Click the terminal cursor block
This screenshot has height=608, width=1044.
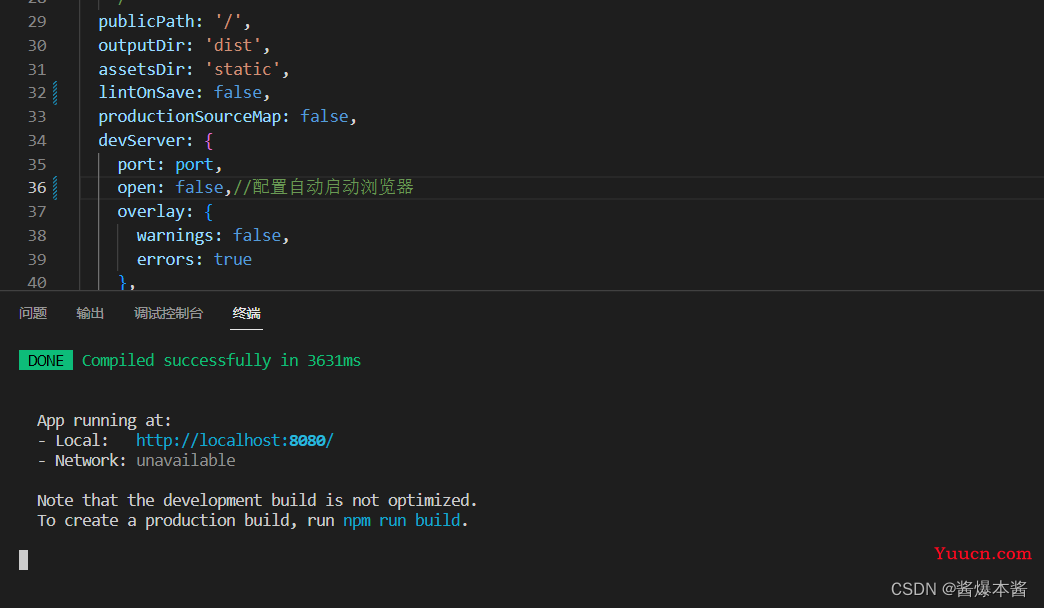(x=23, y=560)
